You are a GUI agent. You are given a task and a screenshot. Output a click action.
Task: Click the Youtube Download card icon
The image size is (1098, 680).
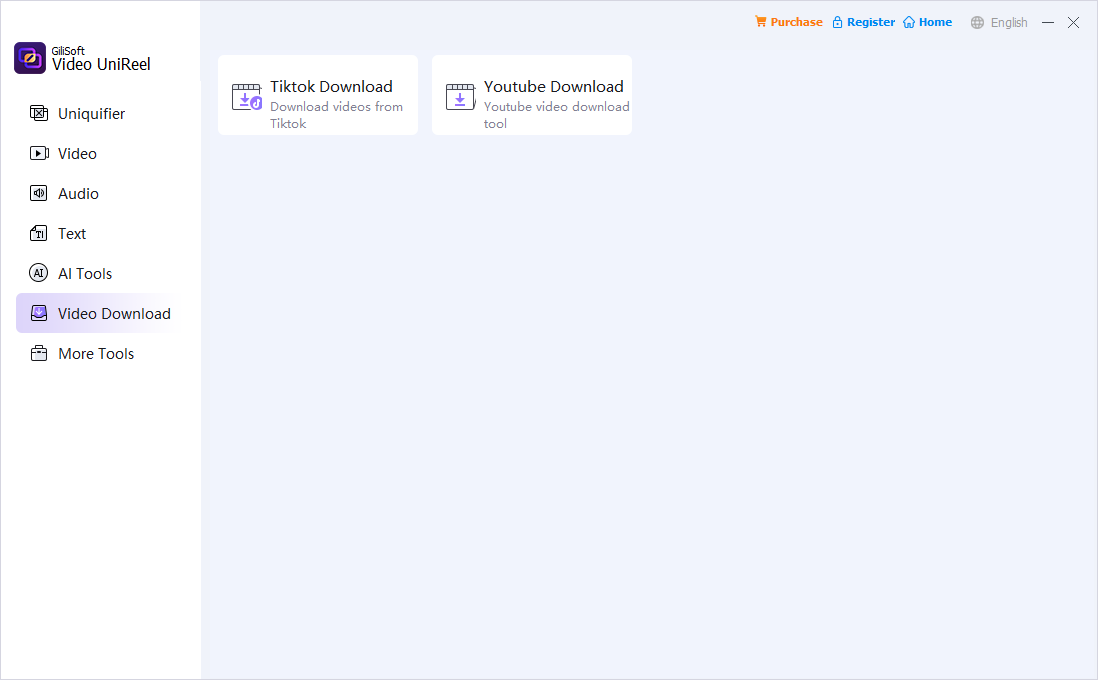point(460,97)
